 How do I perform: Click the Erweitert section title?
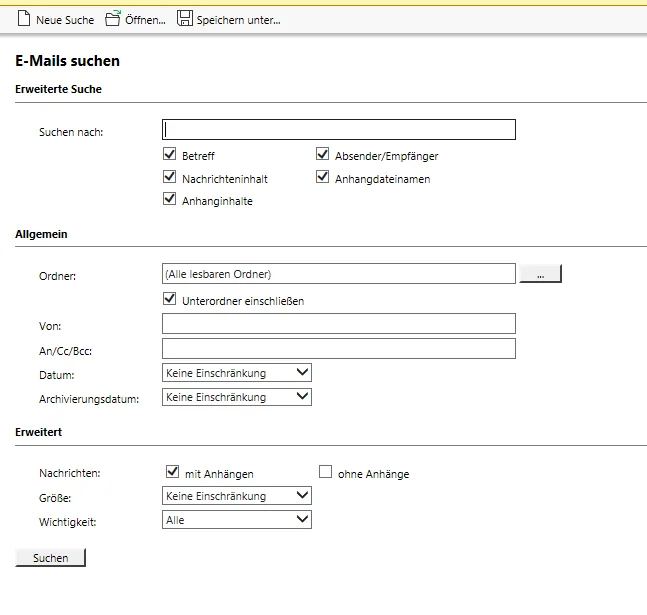tap(39, 432)
